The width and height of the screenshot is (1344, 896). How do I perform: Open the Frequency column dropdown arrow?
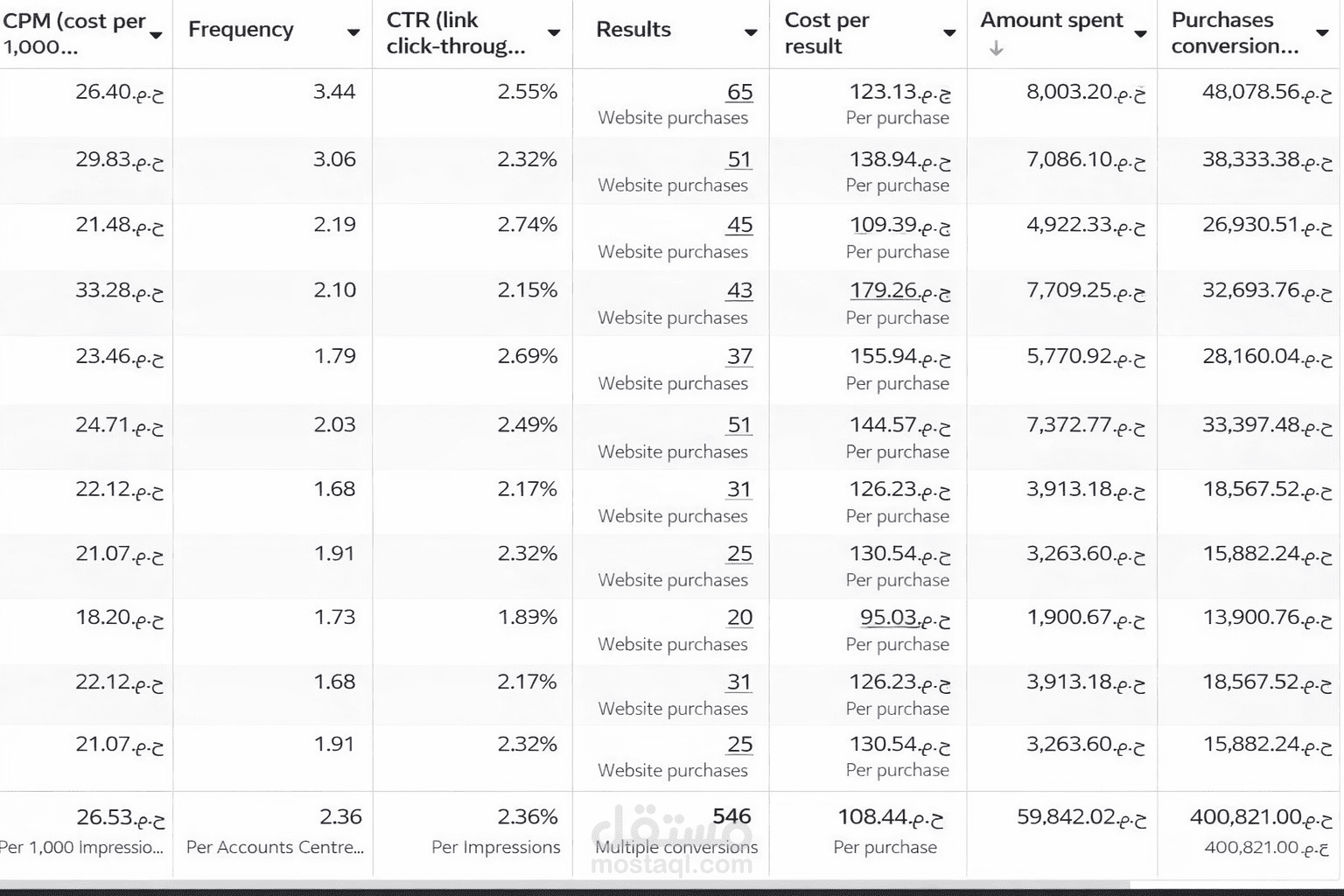353,32
